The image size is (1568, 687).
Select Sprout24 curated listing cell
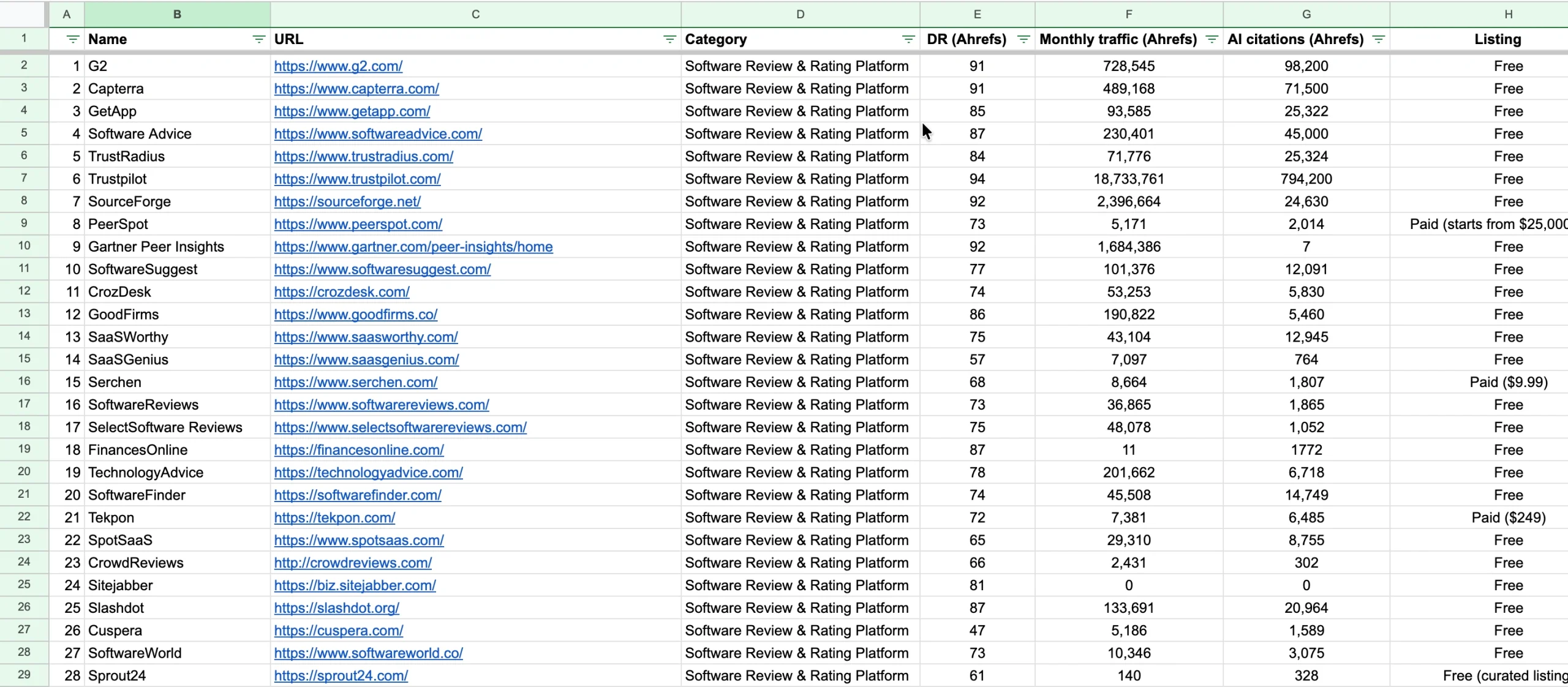[x=1479, y=676]
